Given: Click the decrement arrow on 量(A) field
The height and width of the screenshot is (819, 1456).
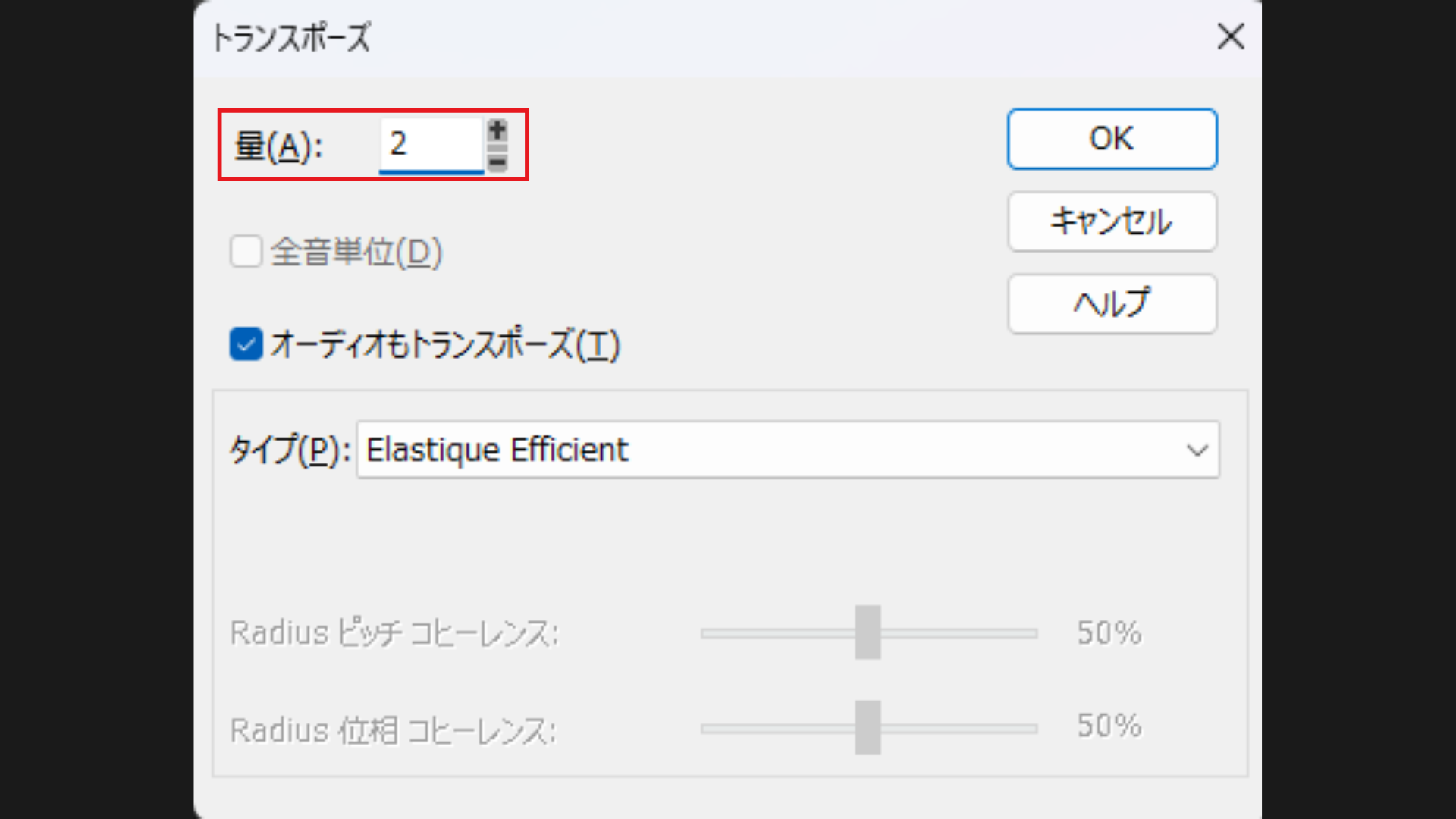Looking at the screenshot, I should 496,161.
